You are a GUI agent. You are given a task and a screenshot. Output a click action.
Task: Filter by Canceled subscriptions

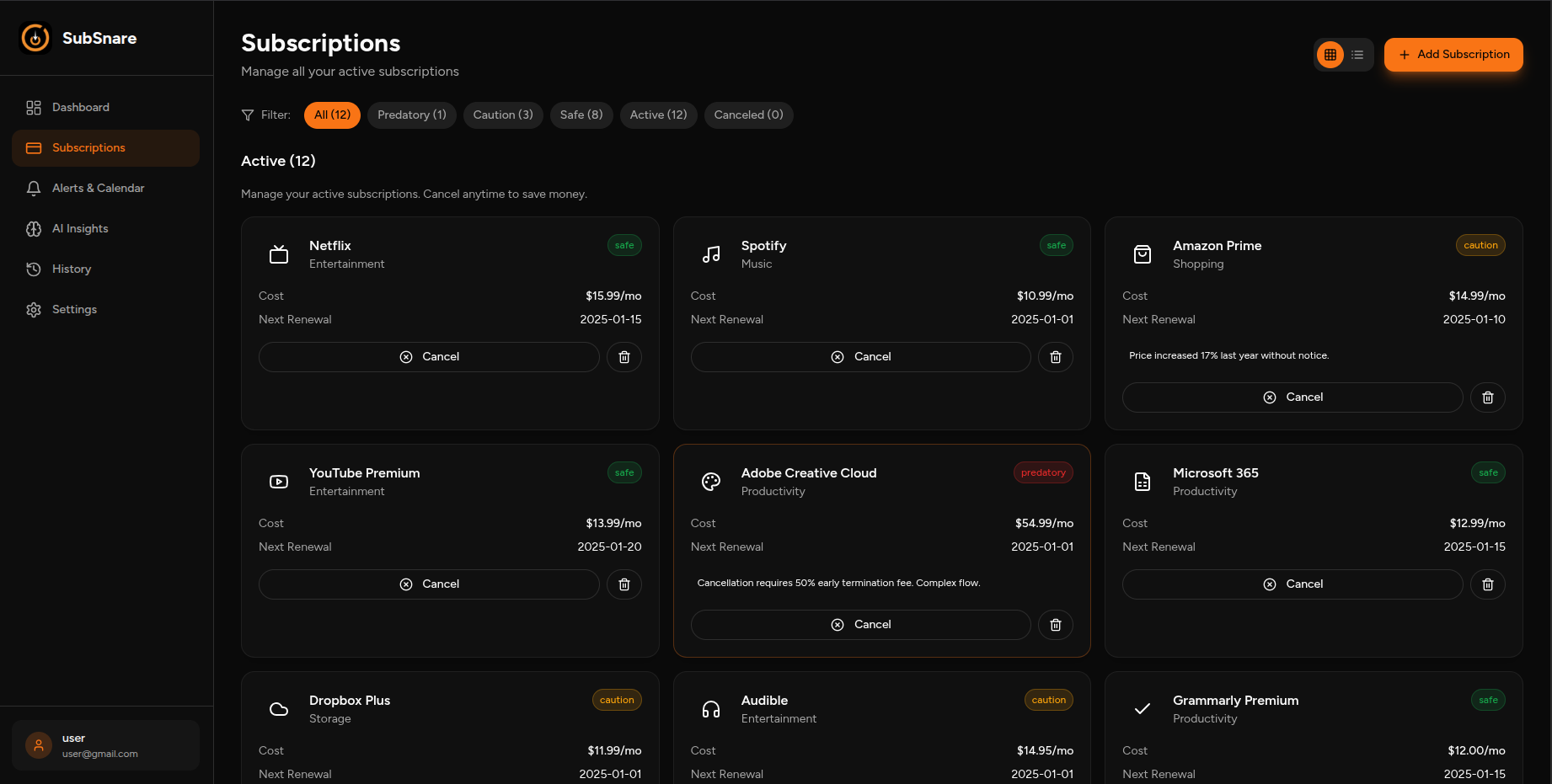(x=749, y=115)
